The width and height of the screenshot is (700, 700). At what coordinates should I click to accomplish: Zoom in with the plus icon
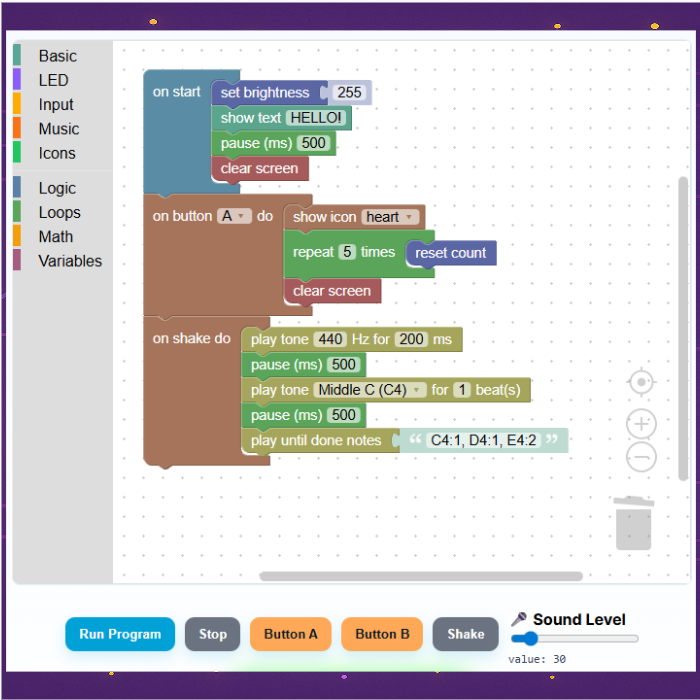641,423
